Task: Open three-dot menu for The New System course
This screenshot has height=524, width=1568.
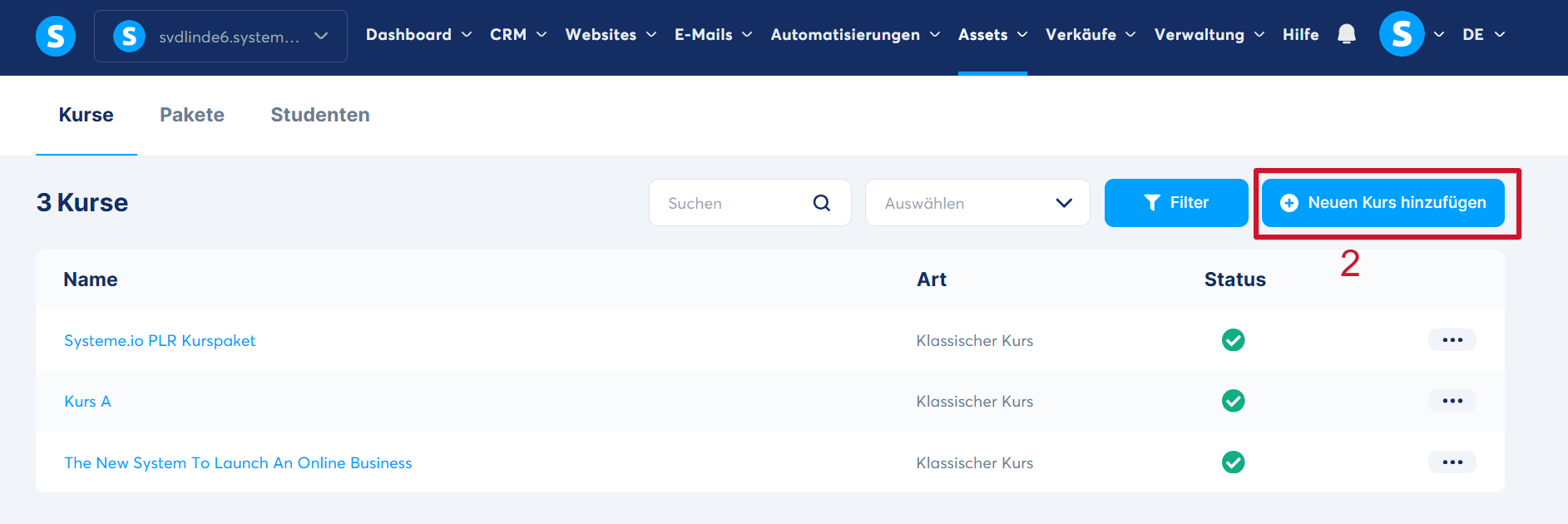Action: pyautogui.click(x=1452, y=462)
